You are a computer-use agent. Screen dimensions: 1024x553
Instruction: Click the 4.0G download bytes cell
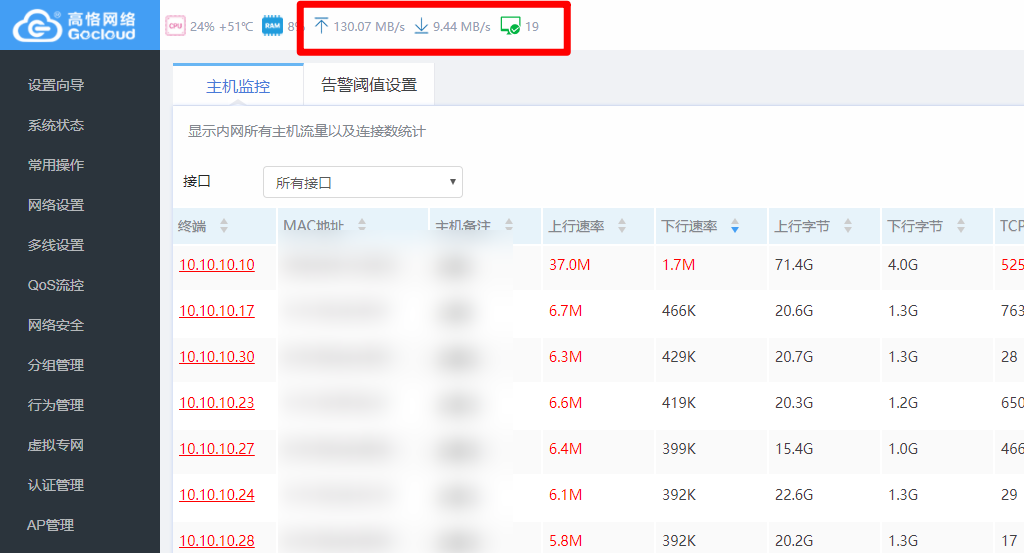[x=903, y=264]
